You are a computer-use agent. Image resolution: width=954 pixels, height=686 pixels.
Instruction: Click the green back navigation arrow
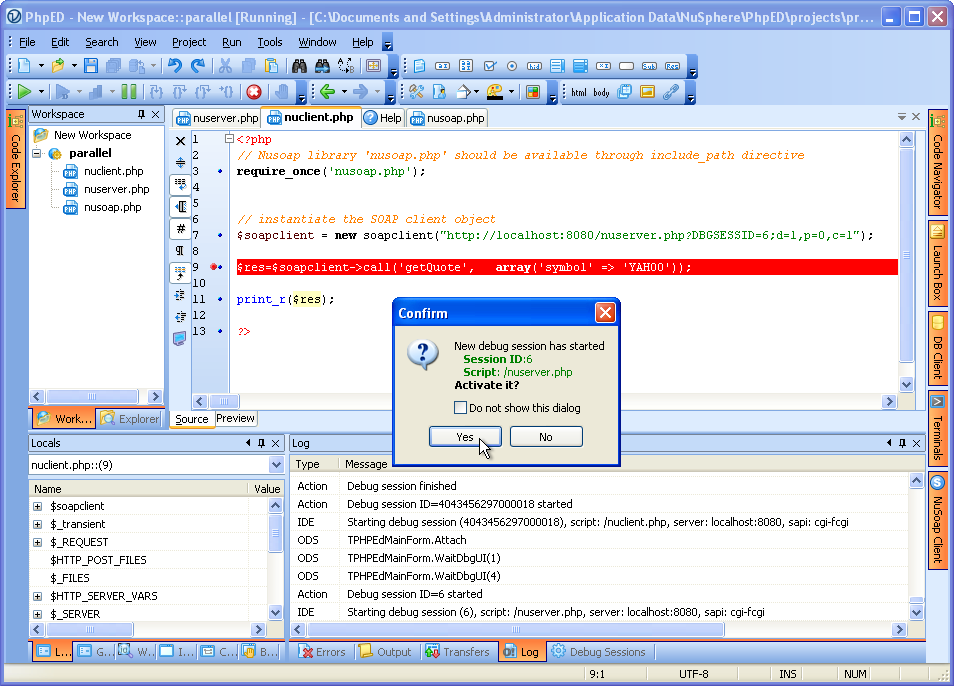[326, 92]
